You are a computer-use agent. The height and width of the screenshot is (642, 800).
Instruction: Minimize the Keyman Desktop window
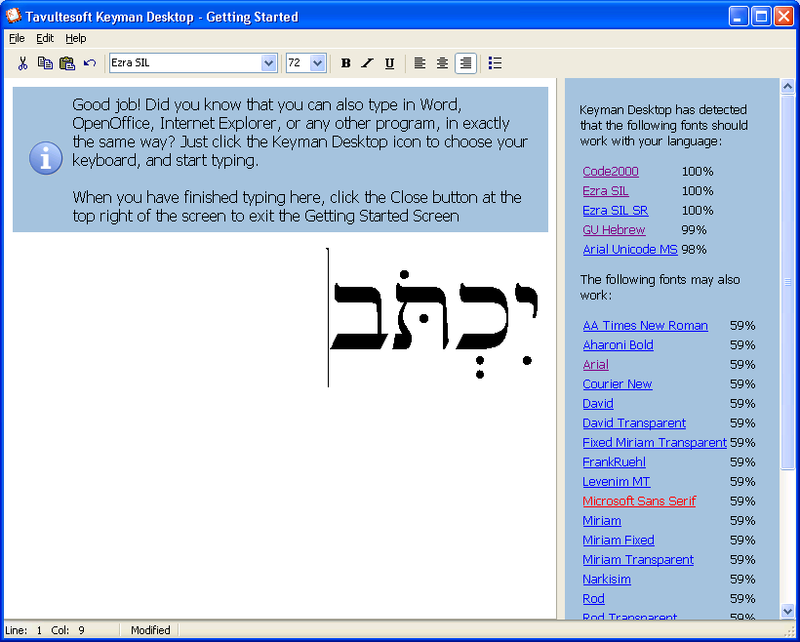click(738, 17)
